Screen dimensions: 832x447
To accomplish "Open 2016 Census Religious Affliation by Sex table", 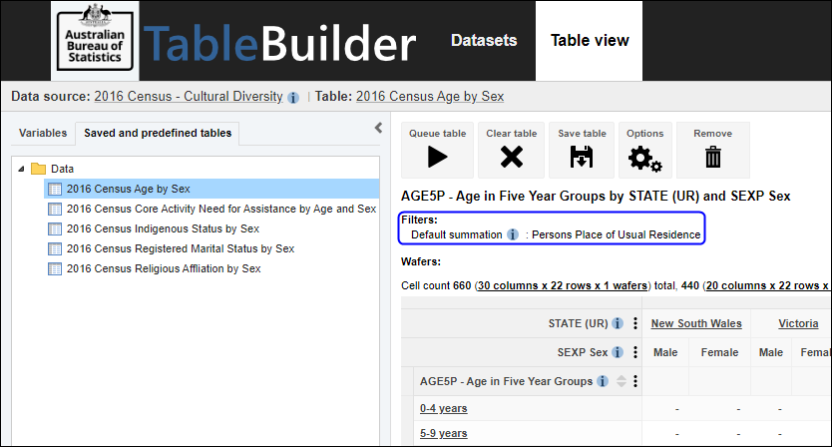I will coord(163,269).
